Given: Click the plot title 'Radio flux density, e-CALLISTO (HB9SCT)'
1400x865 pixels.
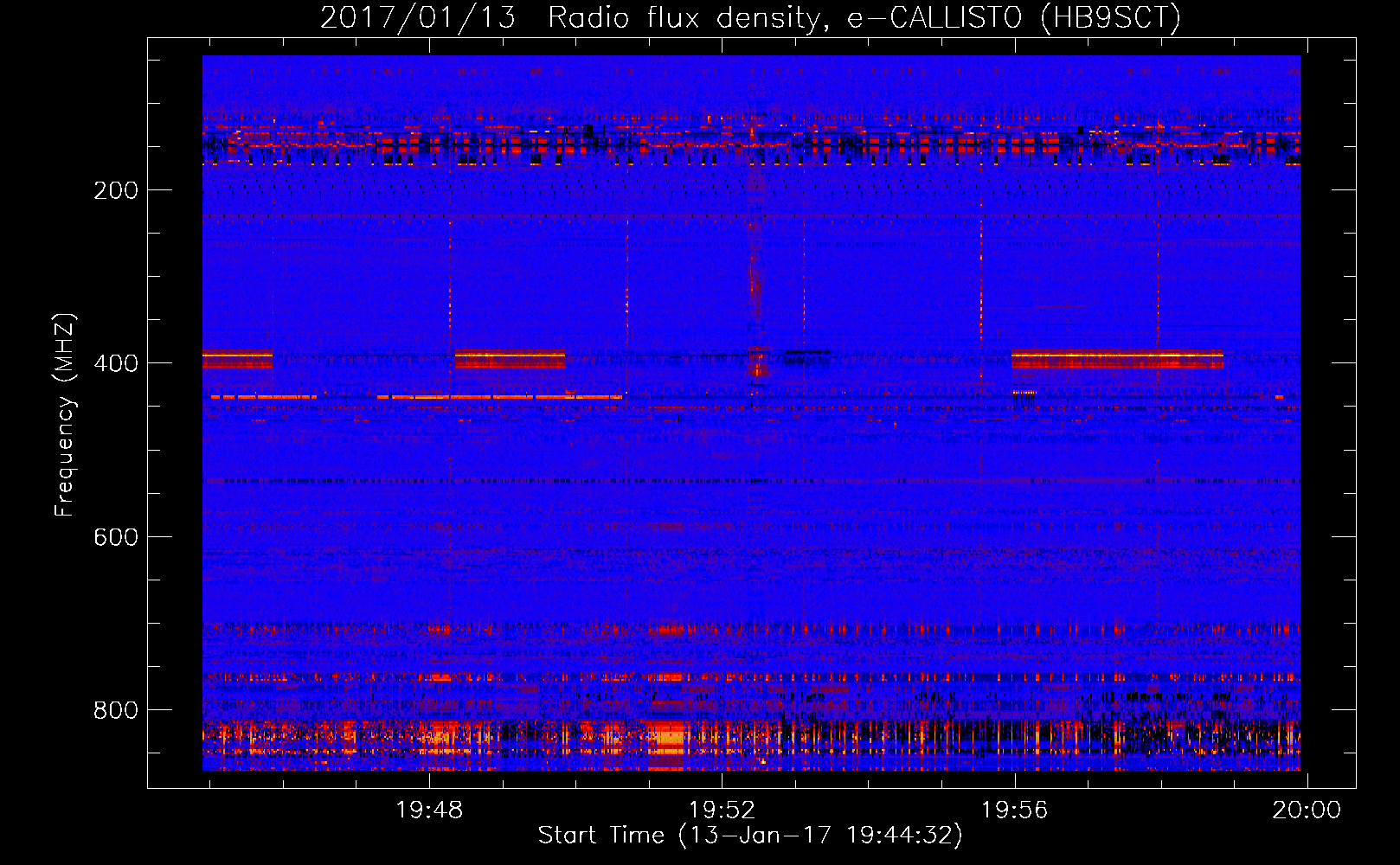Looking at the screenshot, I should 864,17.
